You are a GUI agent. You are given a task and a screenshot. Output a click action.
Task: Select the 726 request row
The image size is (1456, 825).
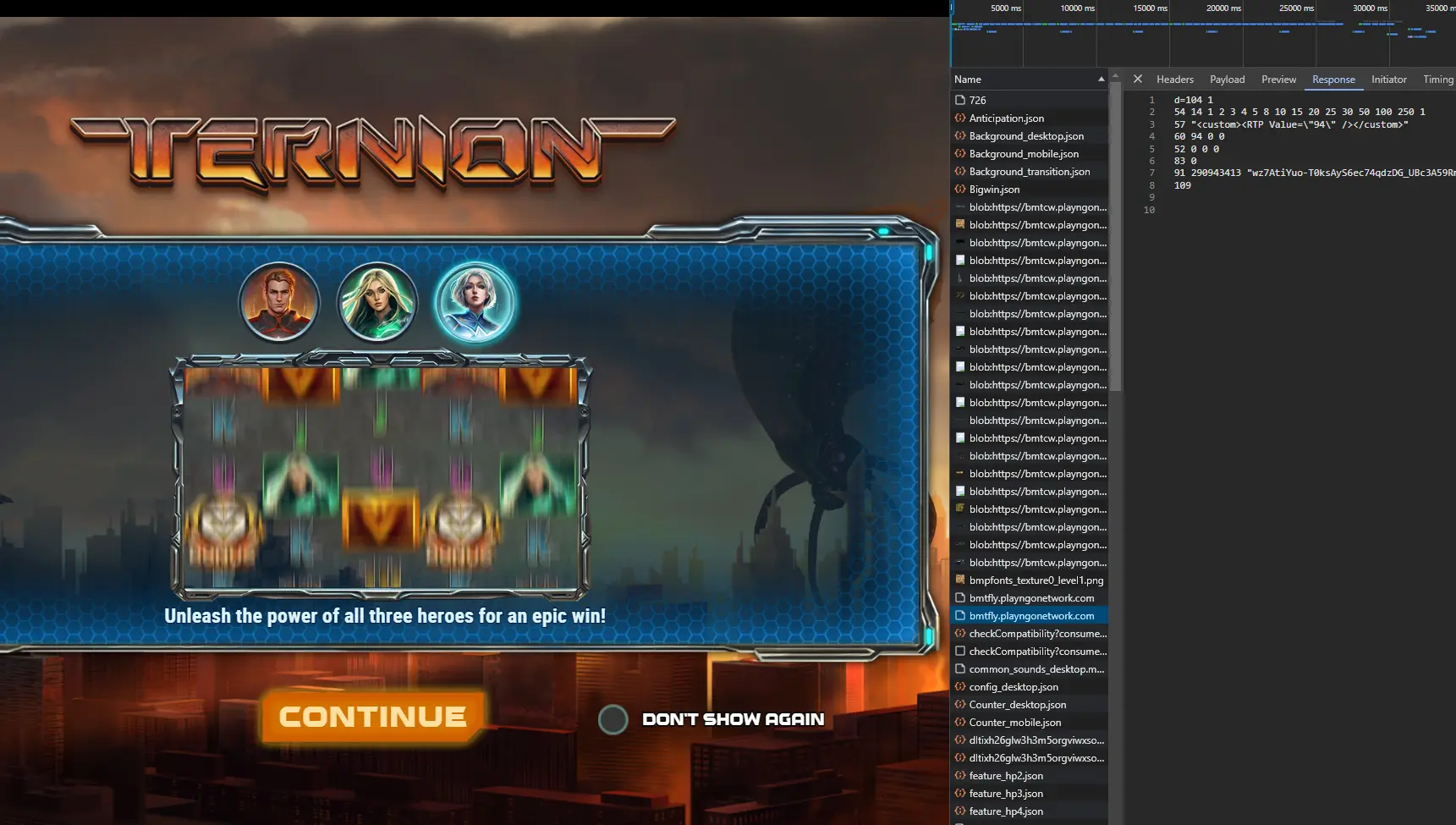tap(1029, 100)
